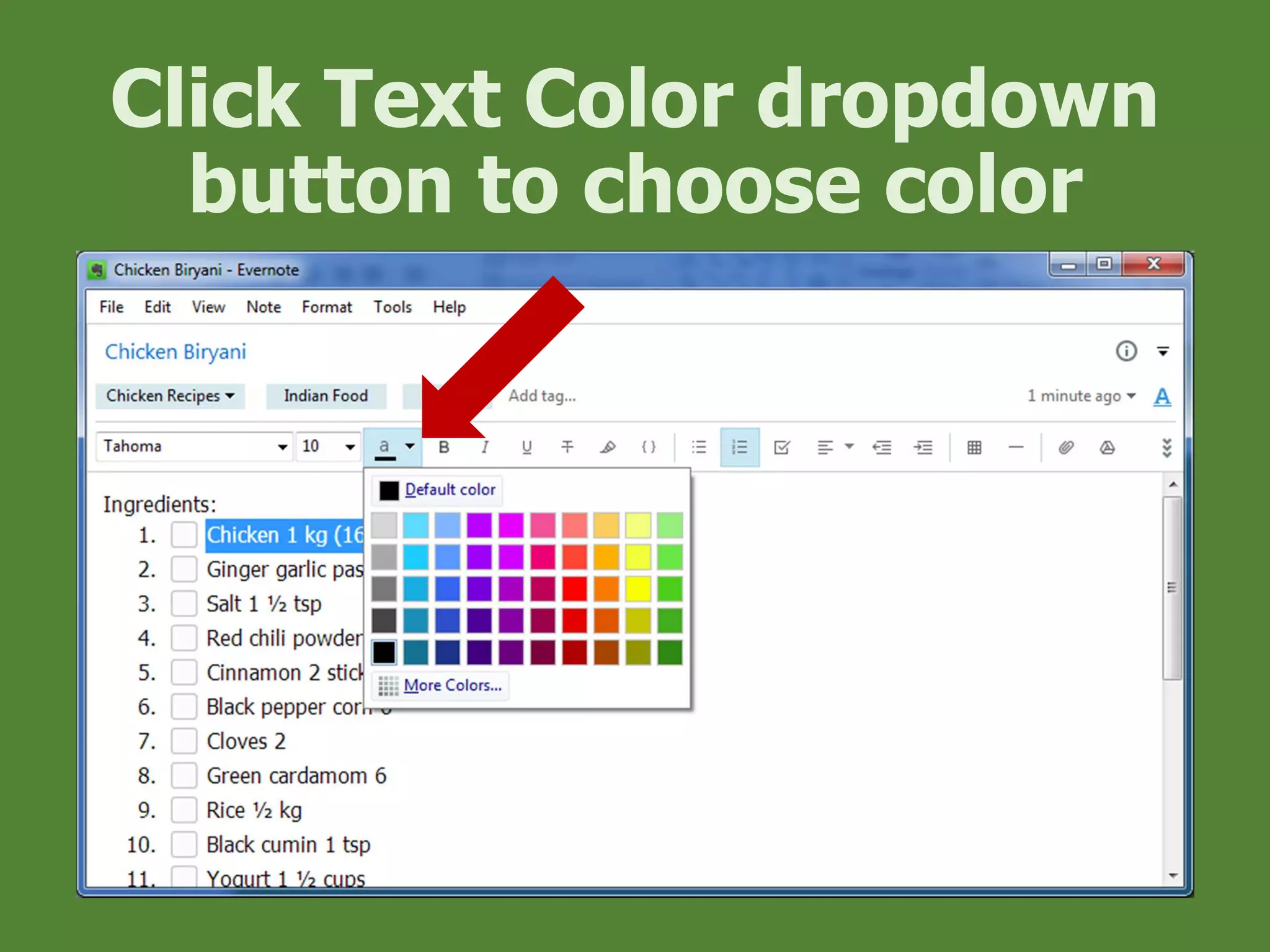Click the Indian Food tag

point(326,396)
